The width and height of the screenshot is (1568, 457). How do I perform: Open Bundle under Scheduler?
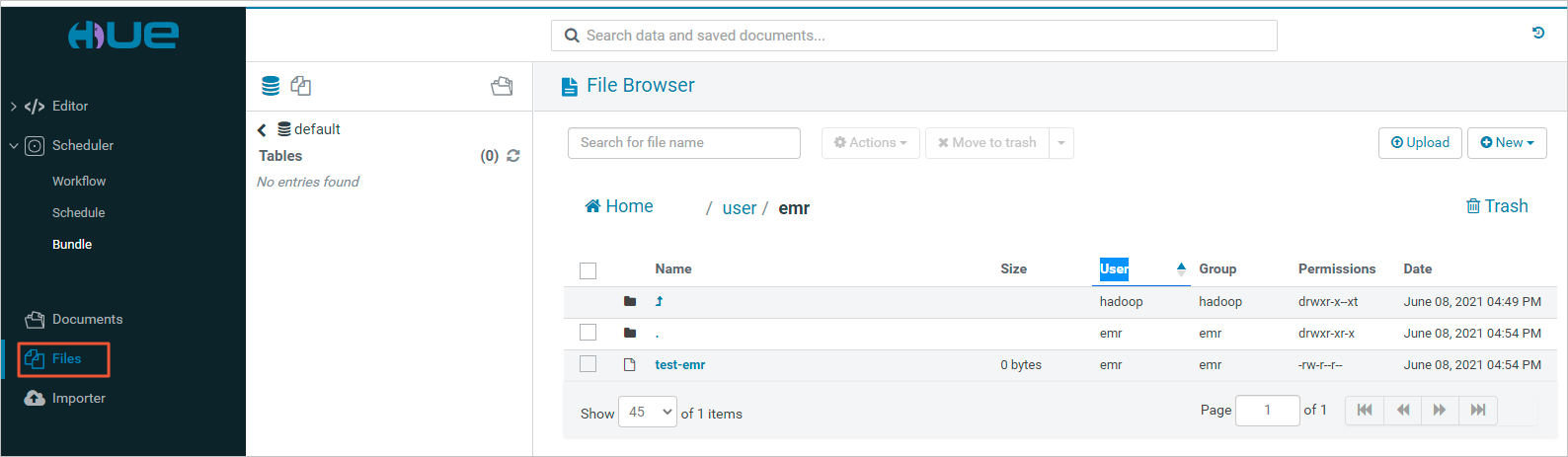point(72,245)
